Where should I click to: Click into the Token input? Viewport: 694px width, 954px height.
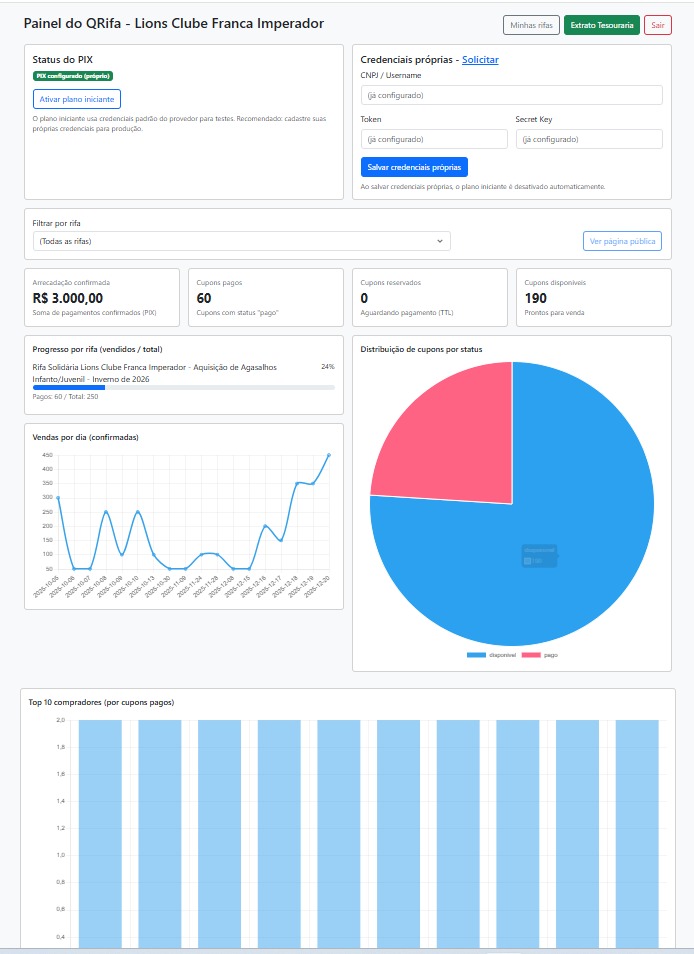click(x=433, y=139)
